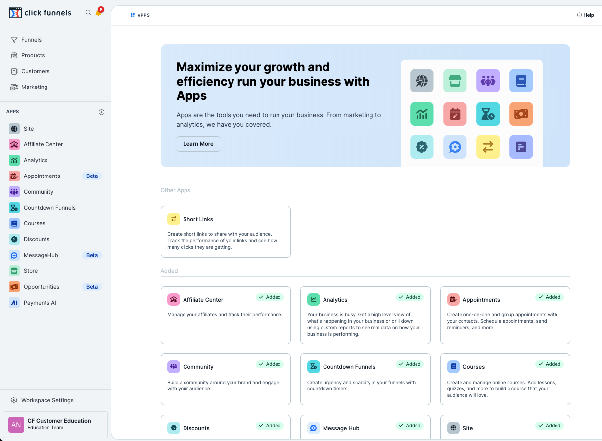The image size is (602, 441).
Task: Click the Site card icon
Action: point(453,428)
